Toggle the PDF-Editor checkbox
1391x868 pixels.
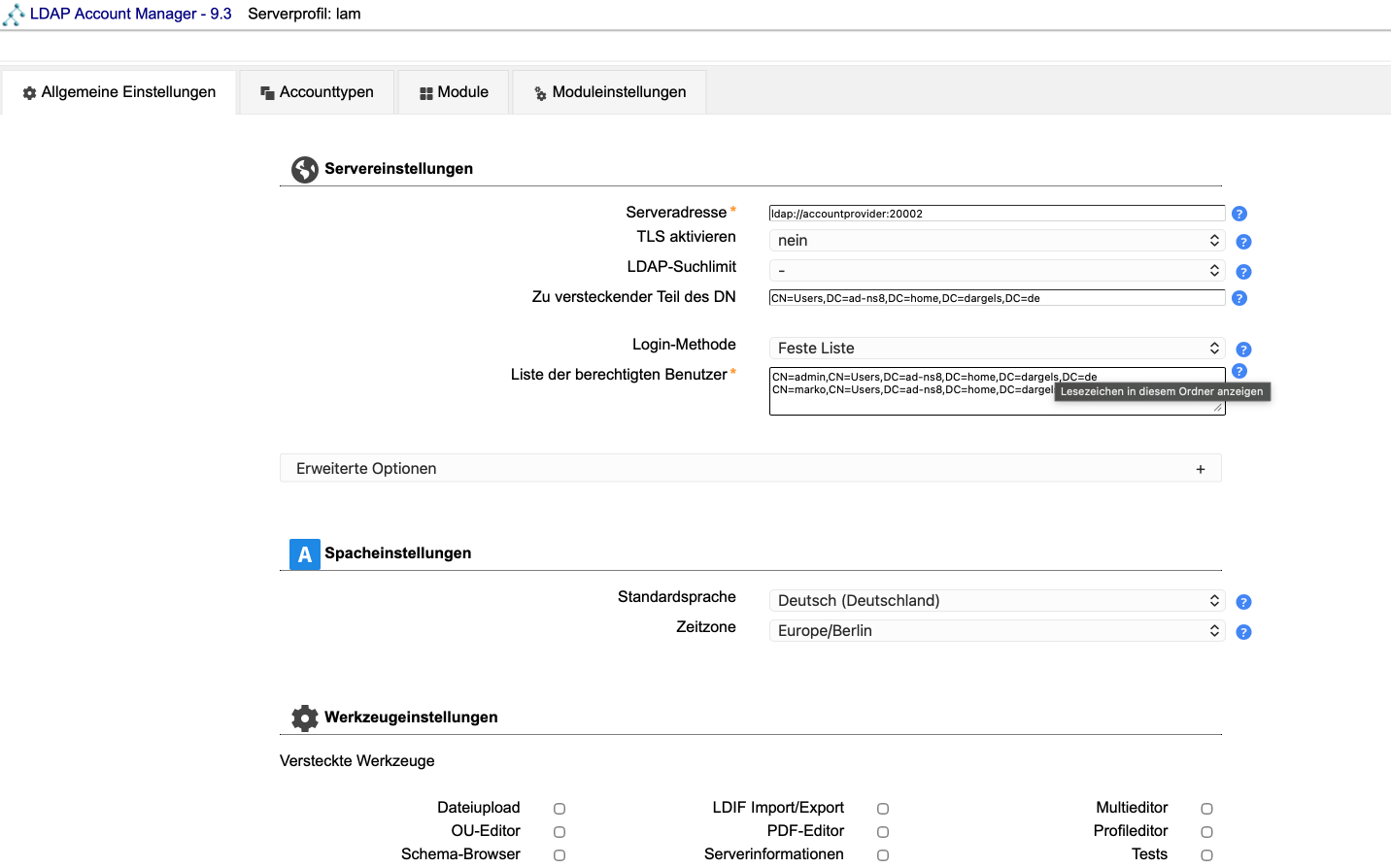click(883, 832)
